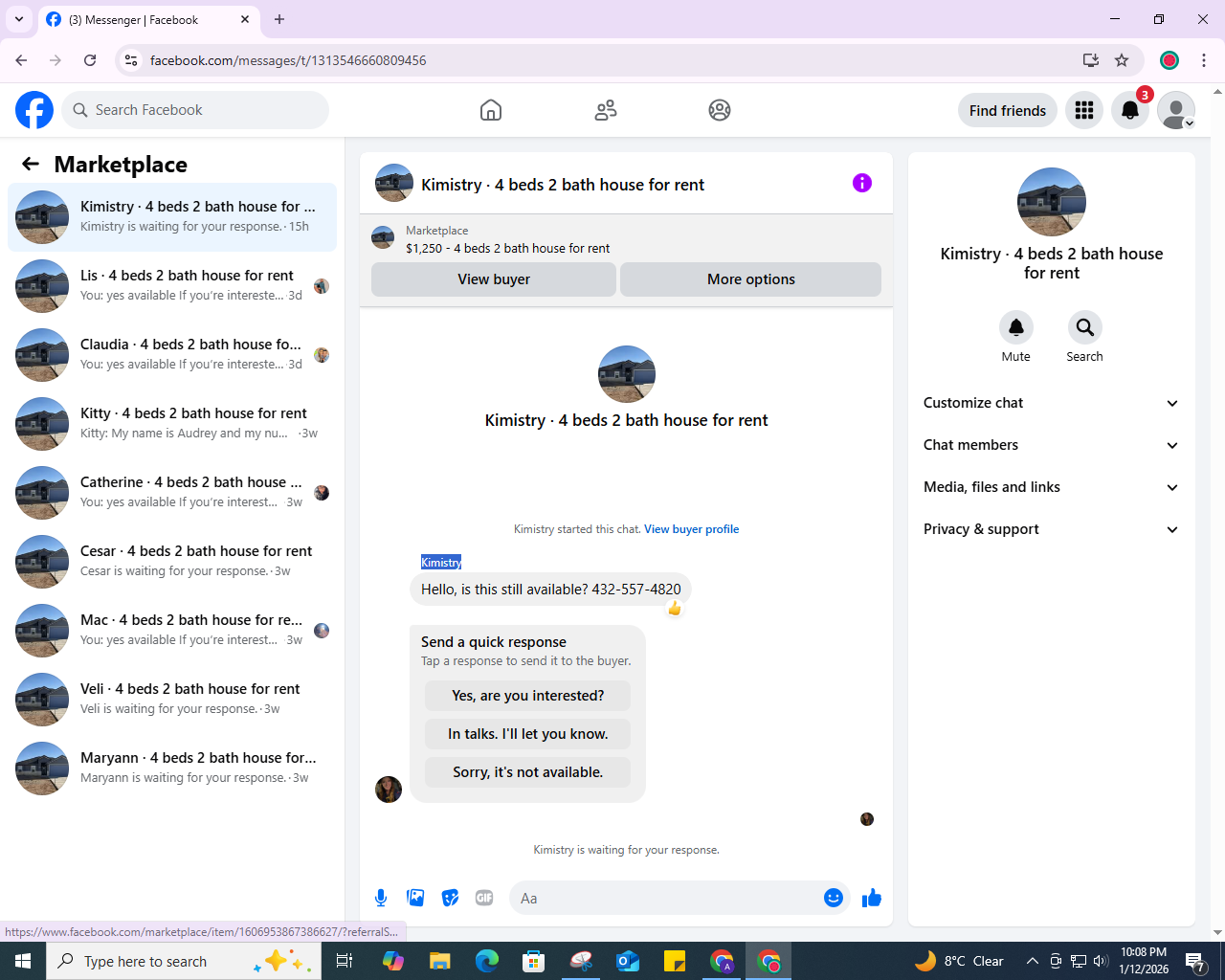This screenshot has width=1225, height=980.
Task: Send quick response 'In talks. I'll let you know.'
Action: [x=528, y=734]
